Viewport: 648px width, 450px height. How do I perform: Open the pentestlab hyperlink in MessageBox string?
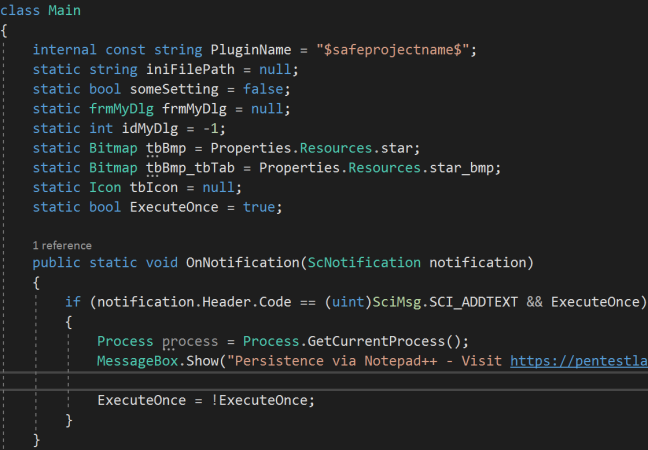click(579, 361)
